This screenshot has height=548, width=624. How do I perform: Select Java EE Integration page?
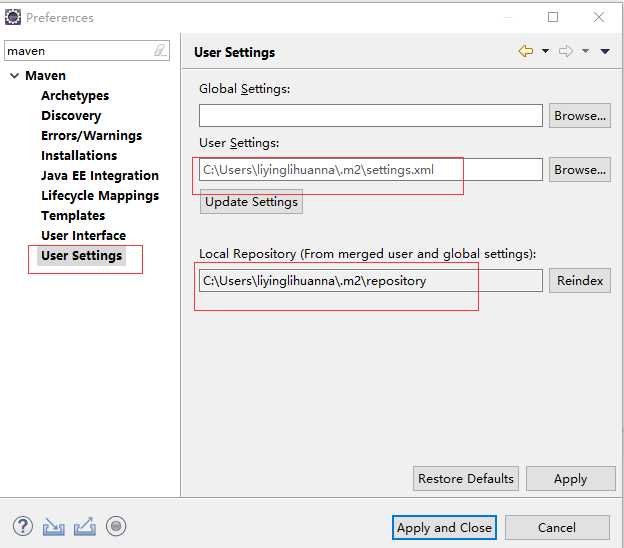coord(100,176)
